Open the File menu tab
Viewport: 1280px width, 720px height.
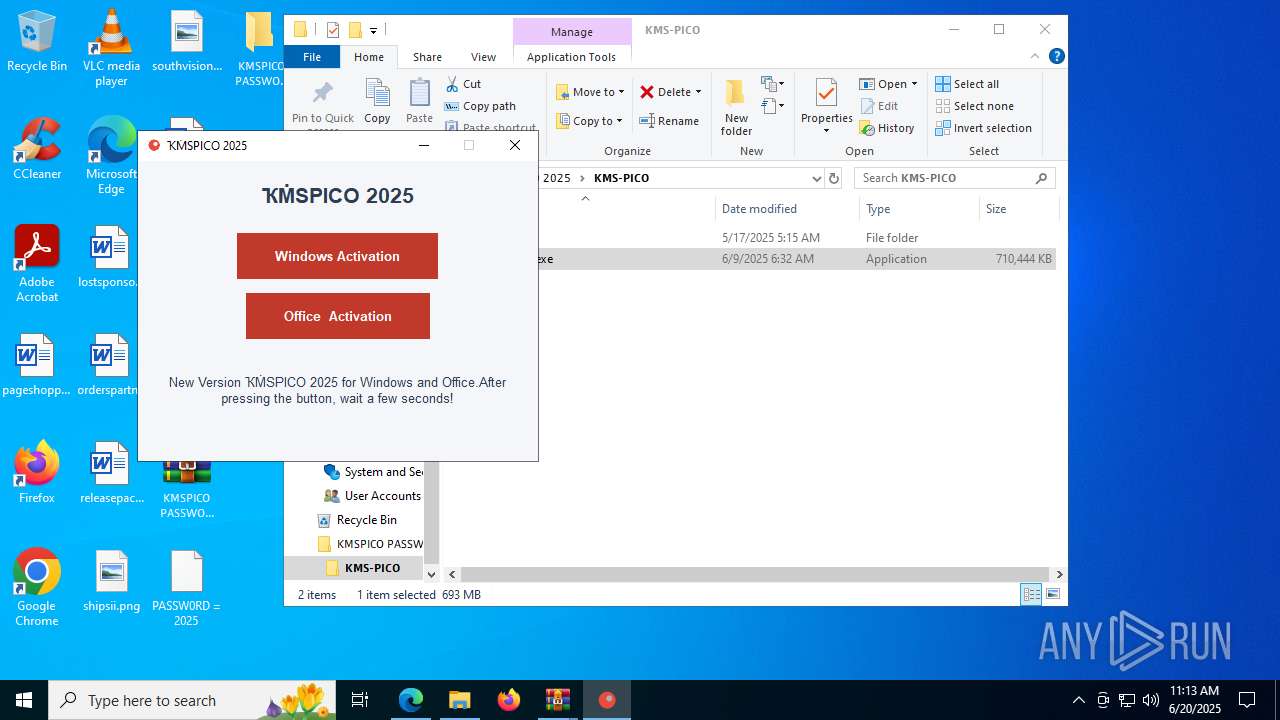(x=312, y=57)
